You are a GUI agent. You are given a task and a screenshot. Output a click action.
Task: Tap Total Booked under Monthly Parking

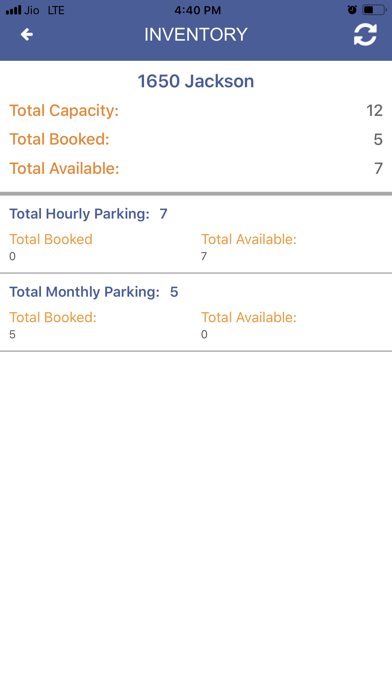click(x=53, y=317)
